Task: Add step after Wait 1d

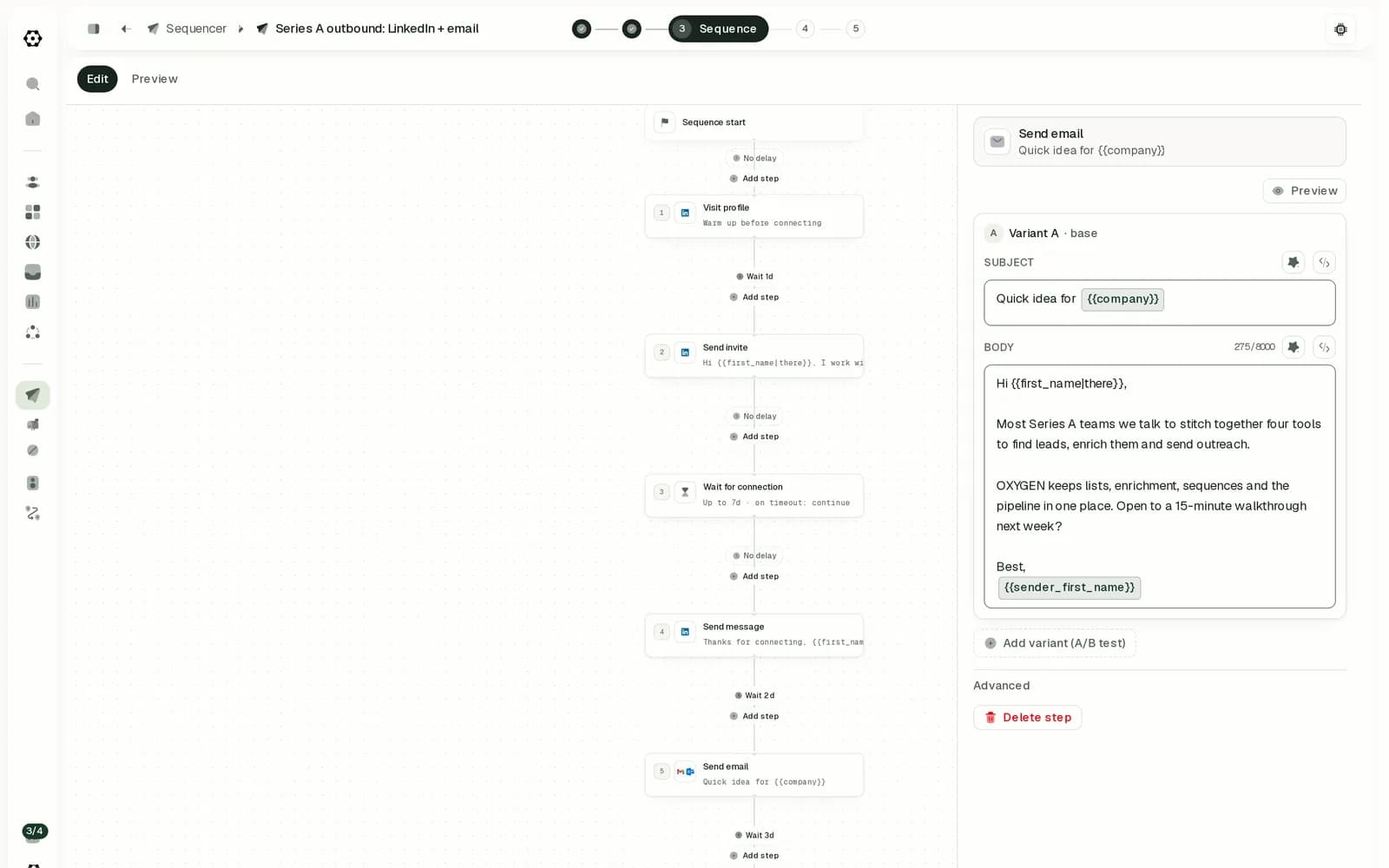Action: (x=754, y=297)
